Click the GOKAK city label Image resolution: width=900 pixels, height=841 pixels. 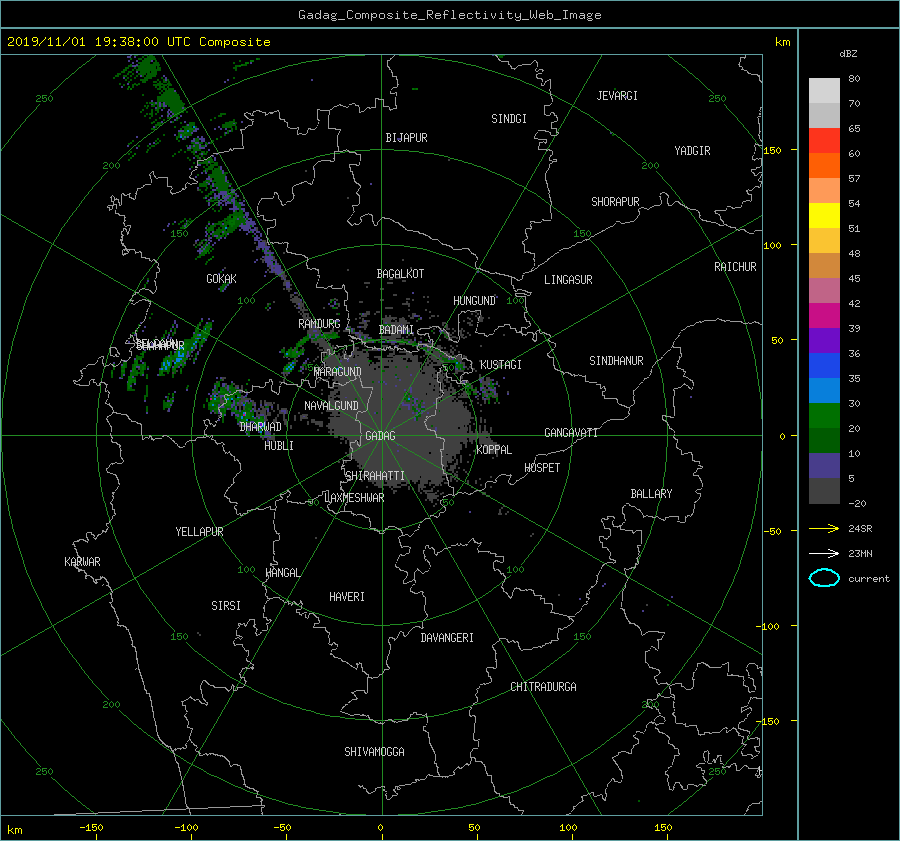[x=221, y=279]
